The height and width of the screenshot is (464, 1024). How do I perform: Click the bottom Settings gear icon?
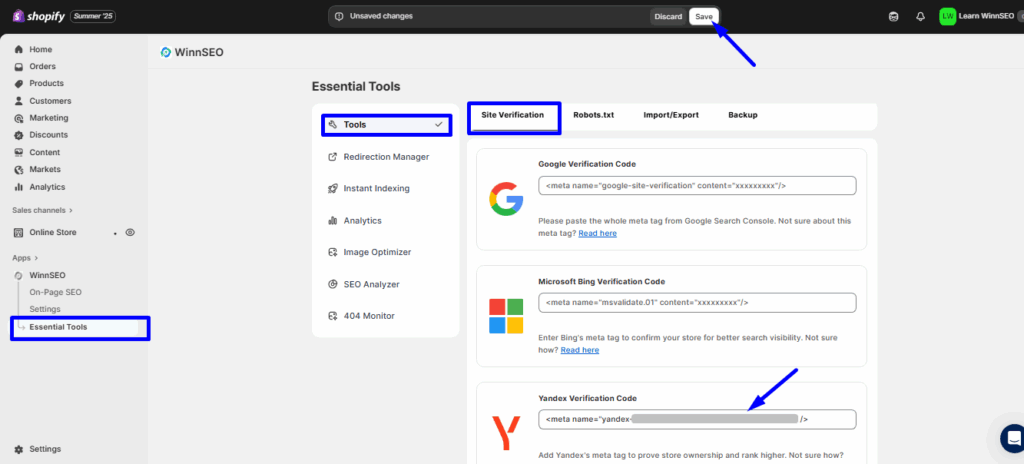pos(18,449)
